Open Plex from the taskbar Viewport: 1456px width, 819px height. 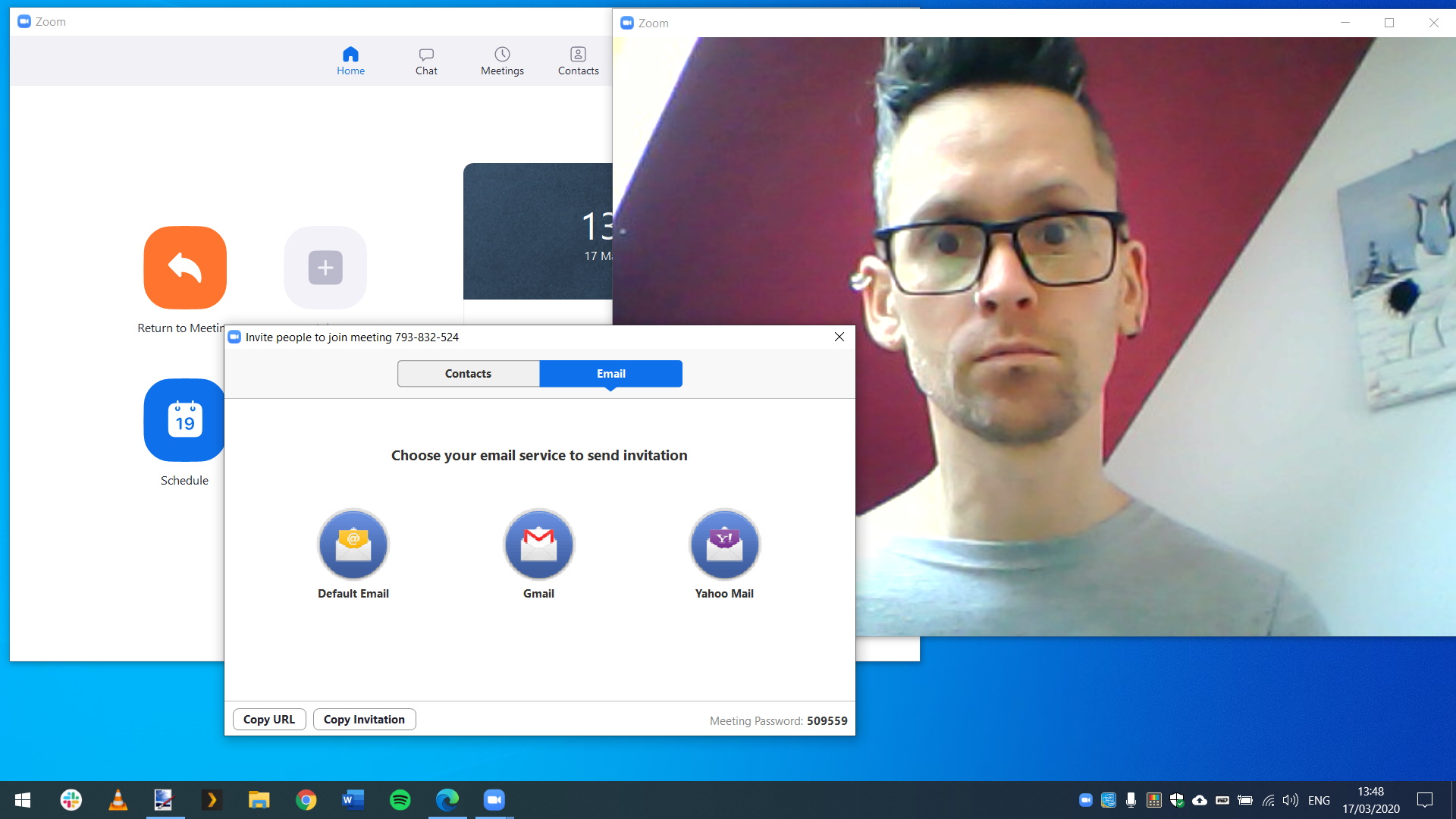(x=212, y=800)
